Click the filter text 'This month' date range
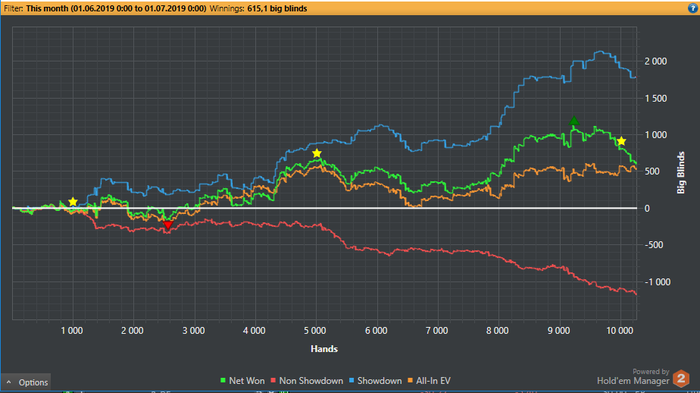Screen dimensions: 700x393 pos(116,8)
